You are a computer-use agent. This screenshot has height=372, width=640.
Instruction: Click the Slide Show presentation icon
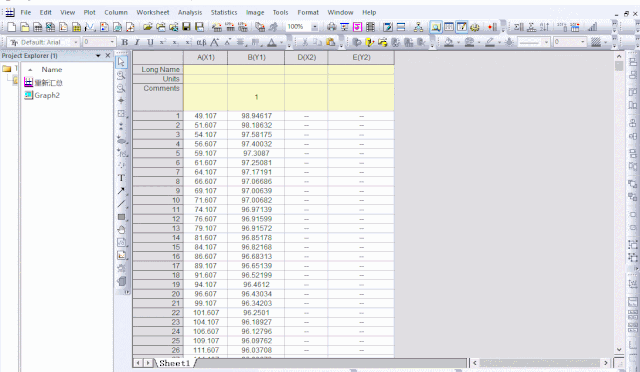coord(344,27)
